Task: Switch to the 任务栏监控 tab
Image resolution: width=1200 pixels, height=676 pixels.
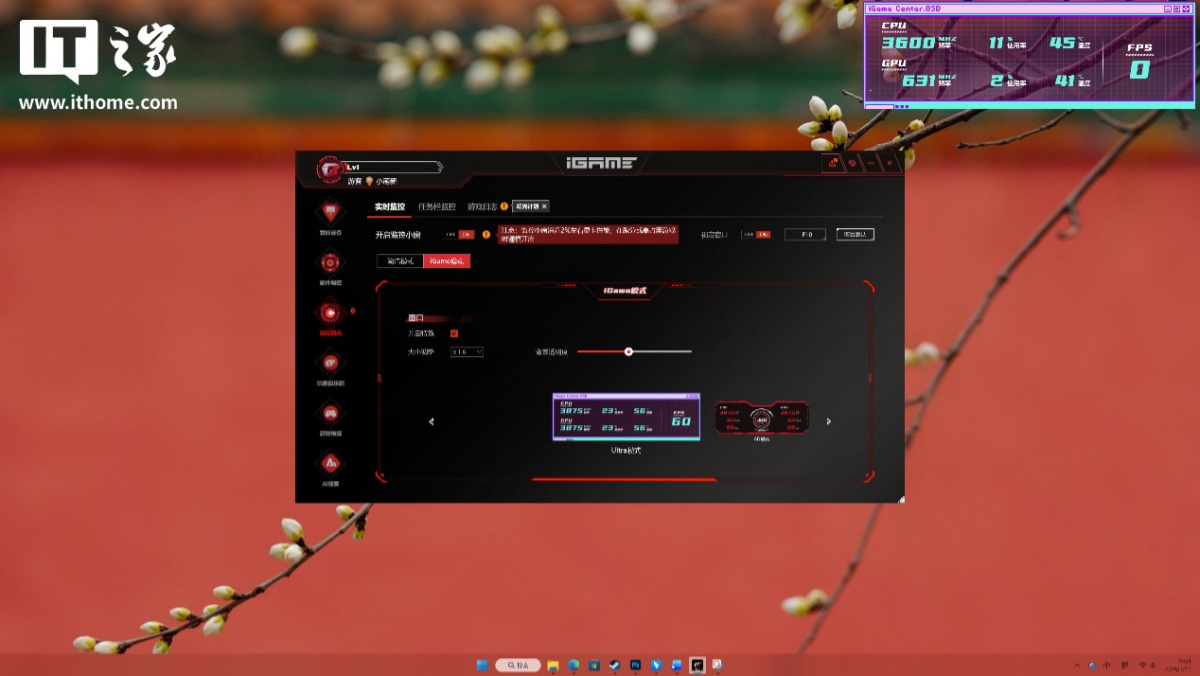Action: (437, 207)
